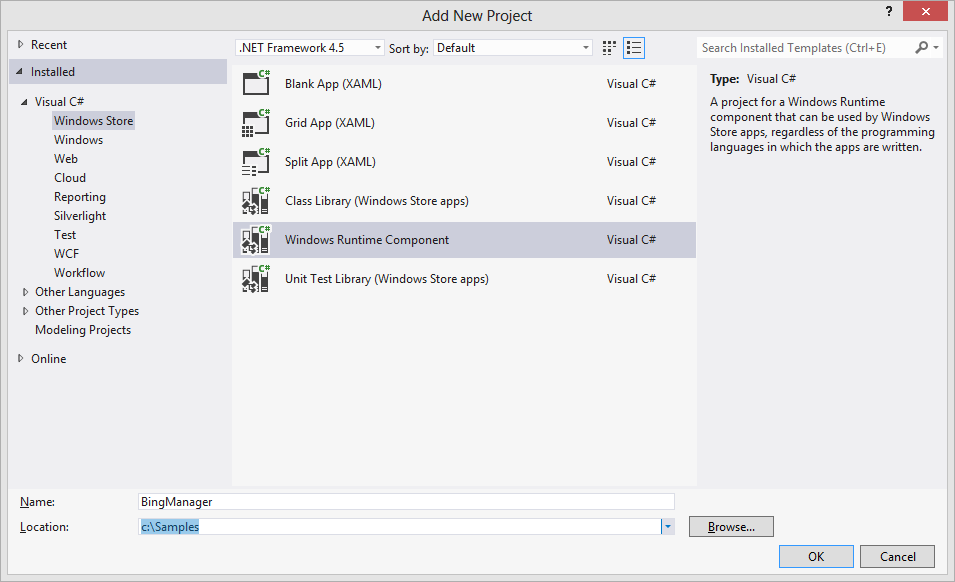Click the Browse... button
The height and width of the screenshot is (582, 955).
pos(731,527)
